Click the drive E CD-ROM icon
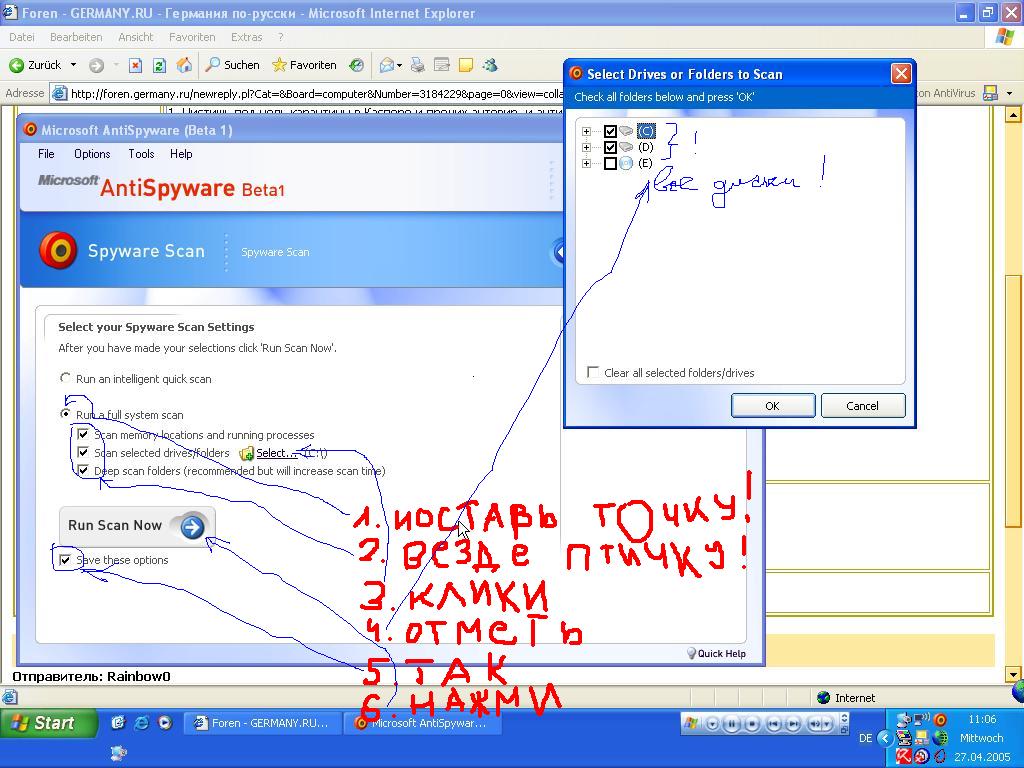This screenshot has height=768, width=1024. click(x=626, y=163)
